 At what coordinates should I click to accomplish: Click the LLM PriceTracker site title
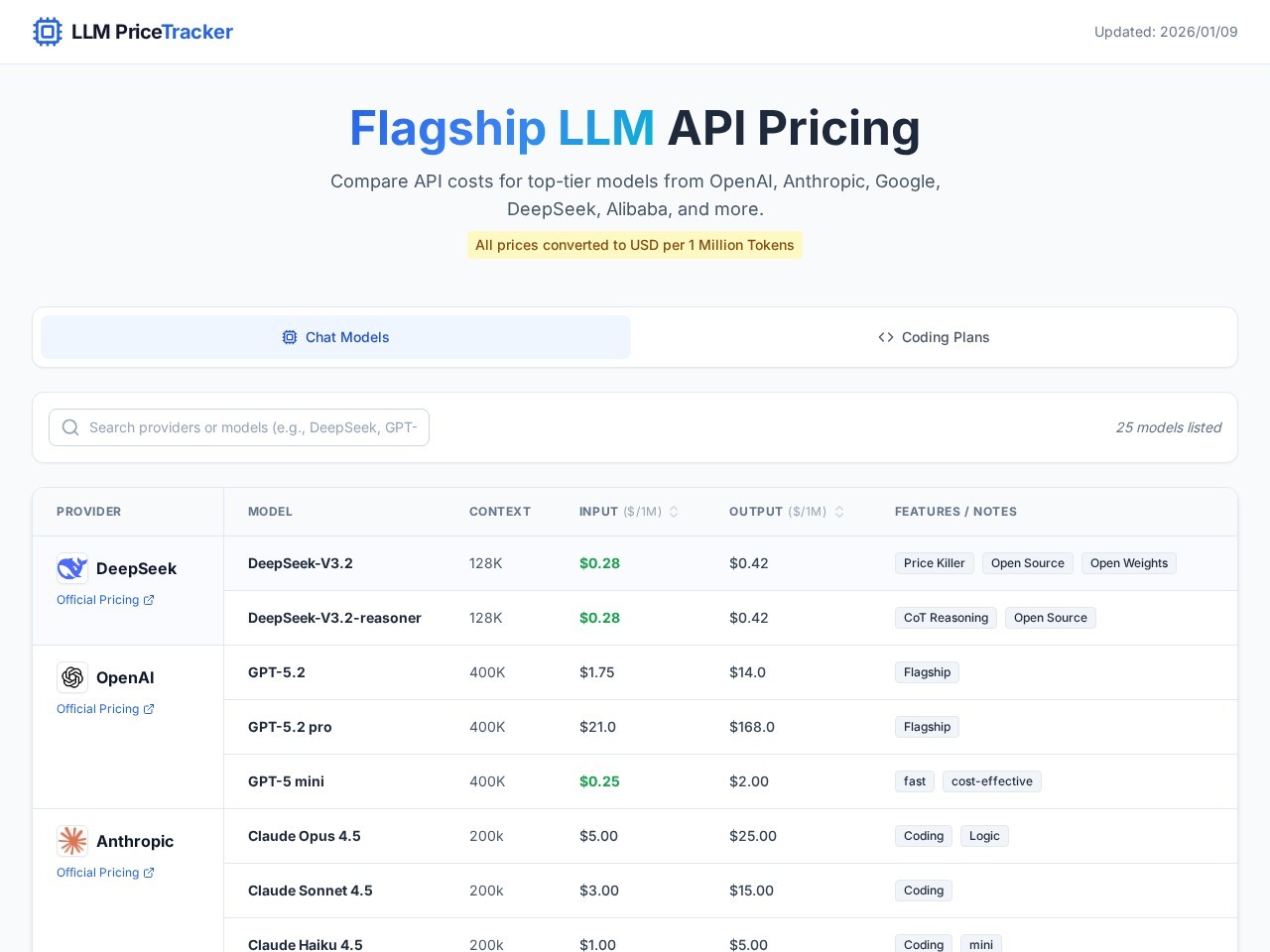point(152,32)
